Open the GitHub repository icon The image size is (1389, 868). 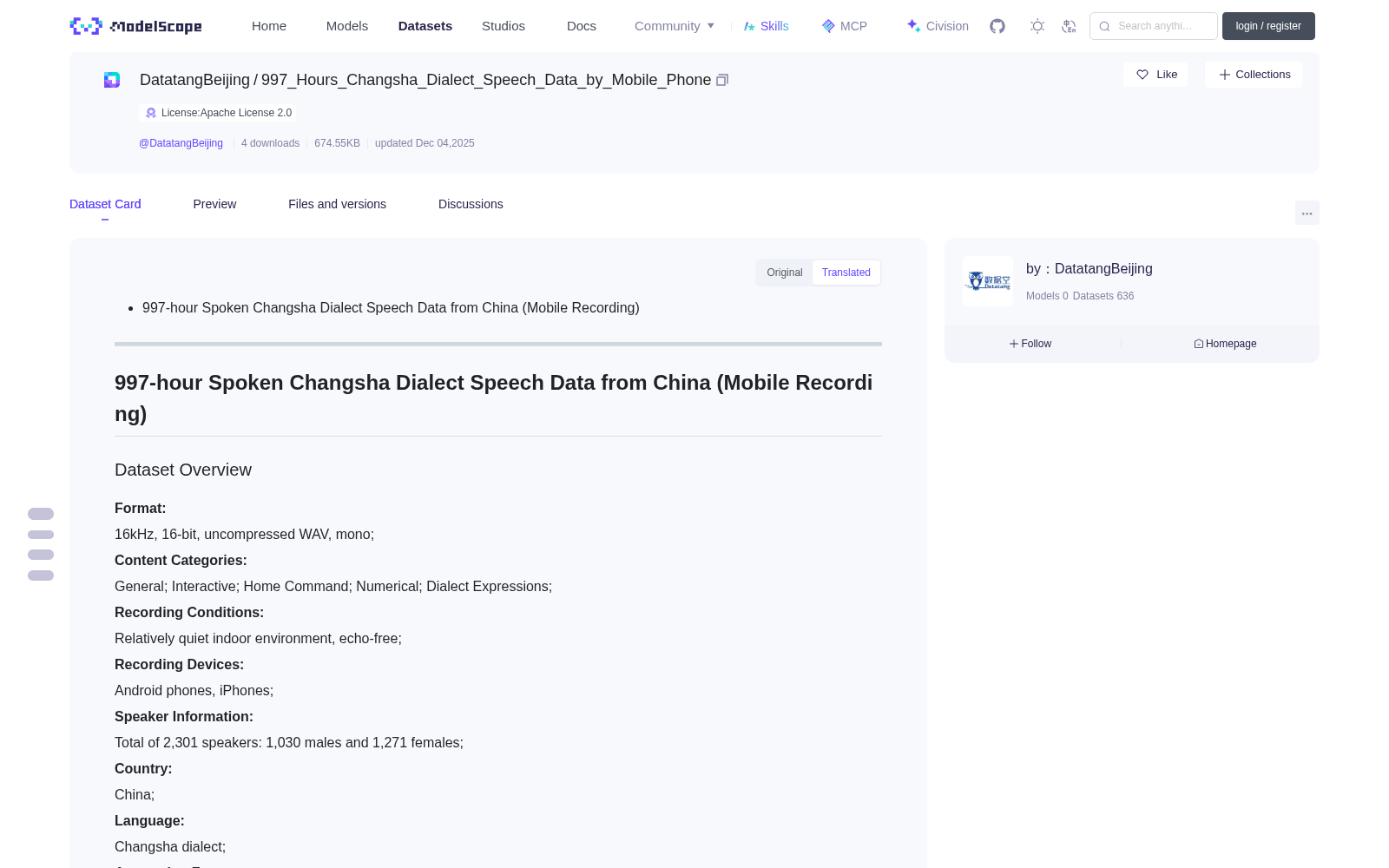coord(997,26)
